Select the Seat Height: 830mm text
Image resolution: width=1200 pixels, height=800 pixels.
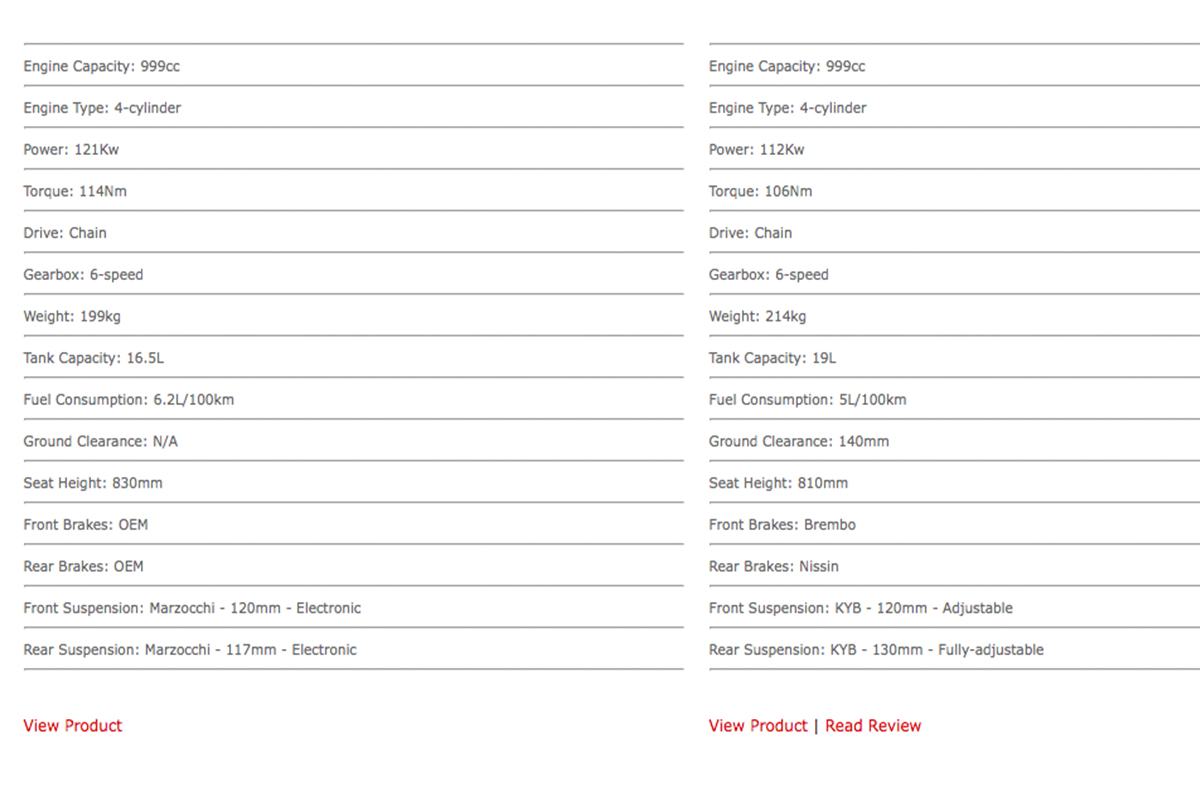point(93,483)
